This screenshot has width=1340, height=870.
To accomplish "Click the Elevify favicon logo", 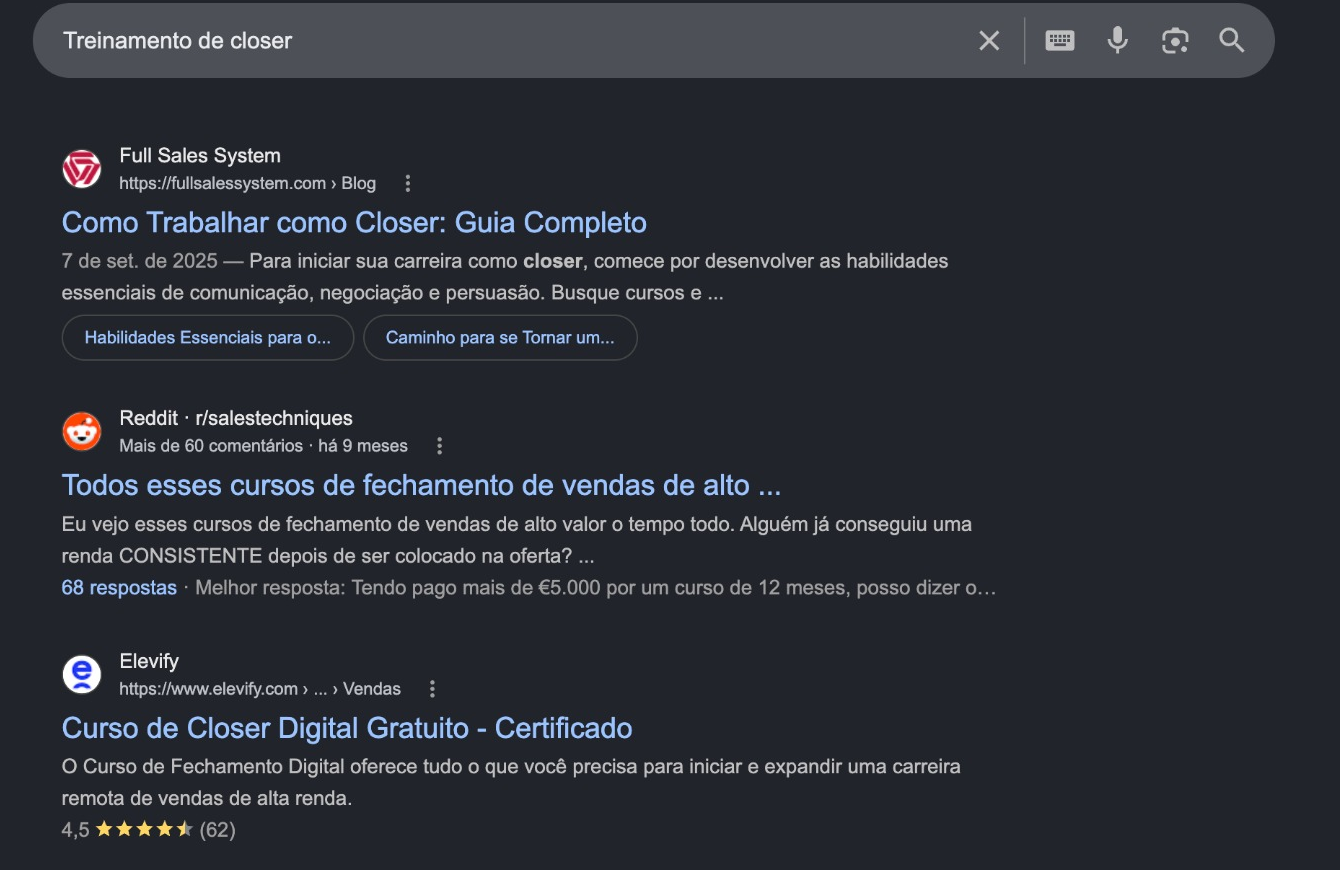I will [82, 674].
